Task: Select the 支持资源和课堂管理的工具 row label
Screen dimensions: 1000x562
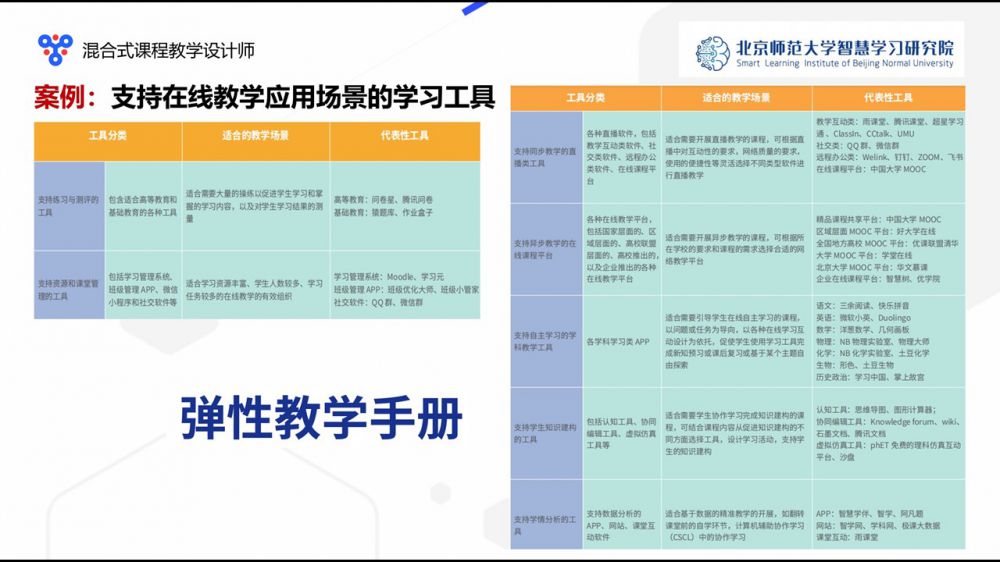Action: pyautogui.click(x=69, y=290)
